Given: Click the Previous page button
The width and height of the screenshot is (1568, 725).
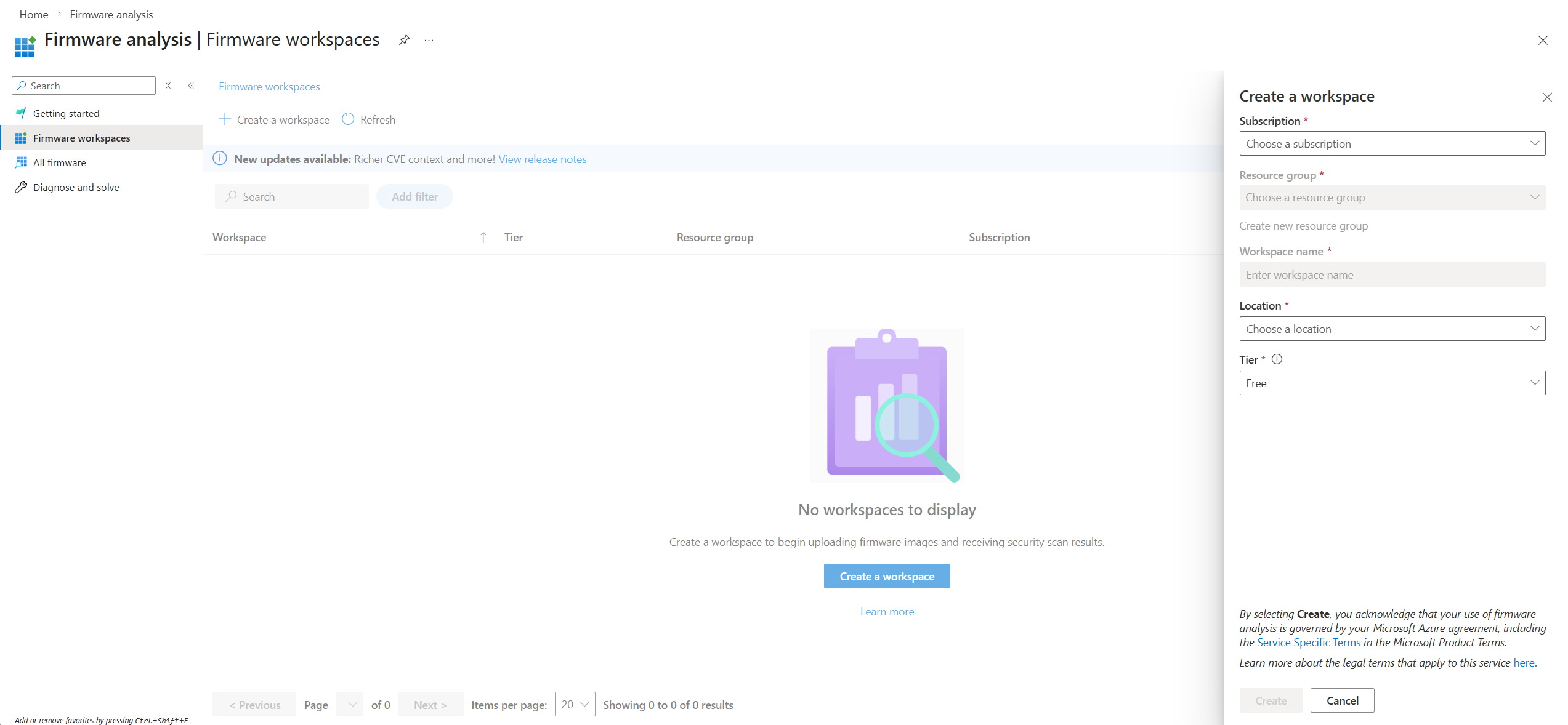Looking at the screenshot, I should pos(254,705).
